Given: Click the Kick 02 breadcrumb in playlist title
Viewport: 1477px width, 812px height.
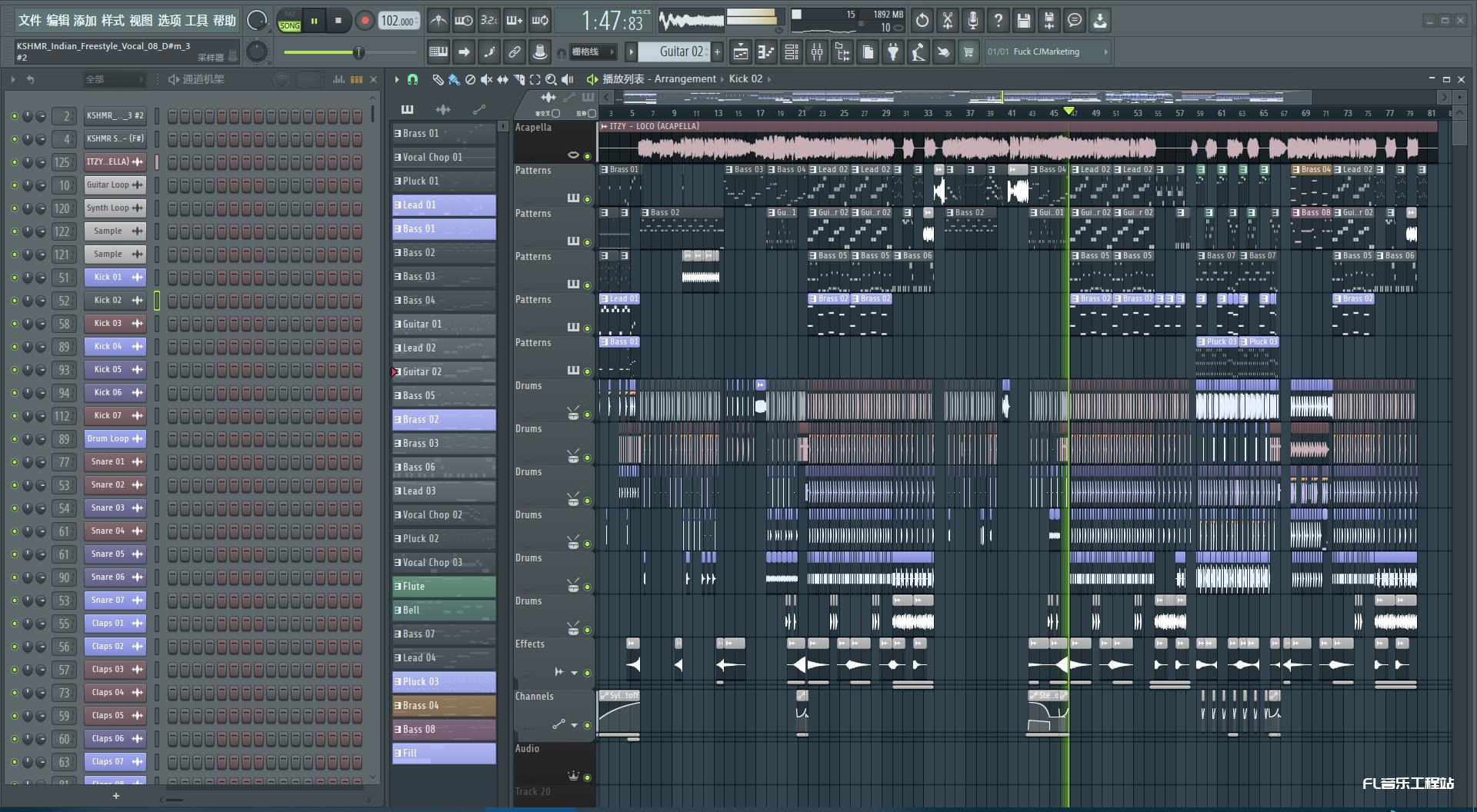Looking at the screenshot, I should point(745,79).
